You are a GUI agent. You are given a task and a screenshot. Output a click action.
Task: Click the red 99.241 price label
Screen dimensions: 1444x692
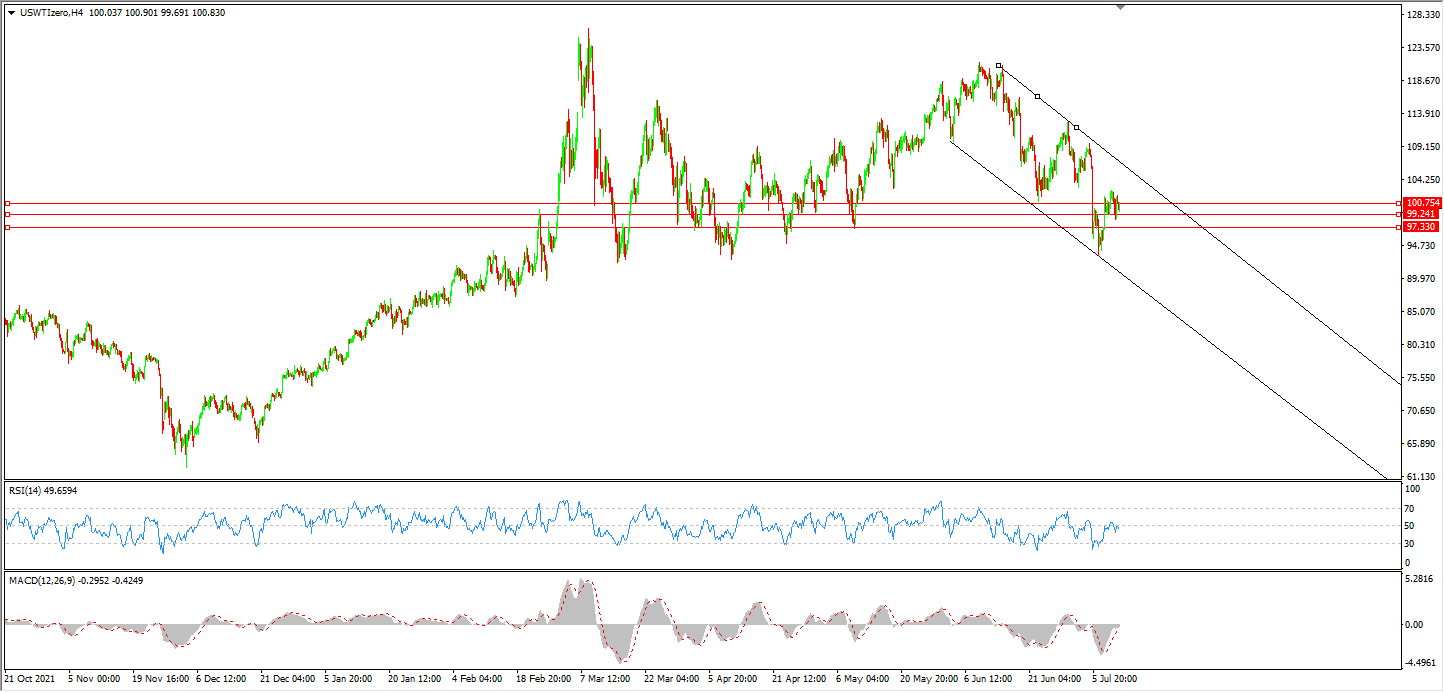click(x=1421, y=214)
